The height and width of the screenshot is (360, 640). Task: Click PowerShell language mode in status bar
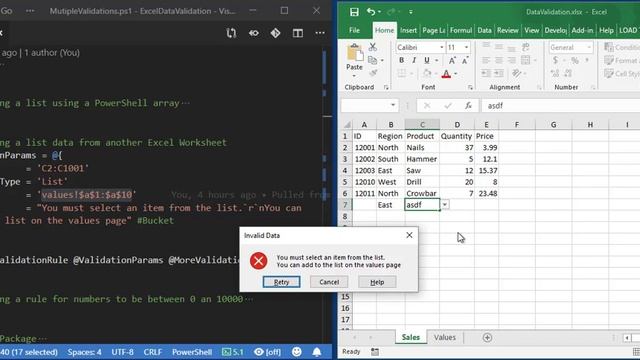point(192,352)
